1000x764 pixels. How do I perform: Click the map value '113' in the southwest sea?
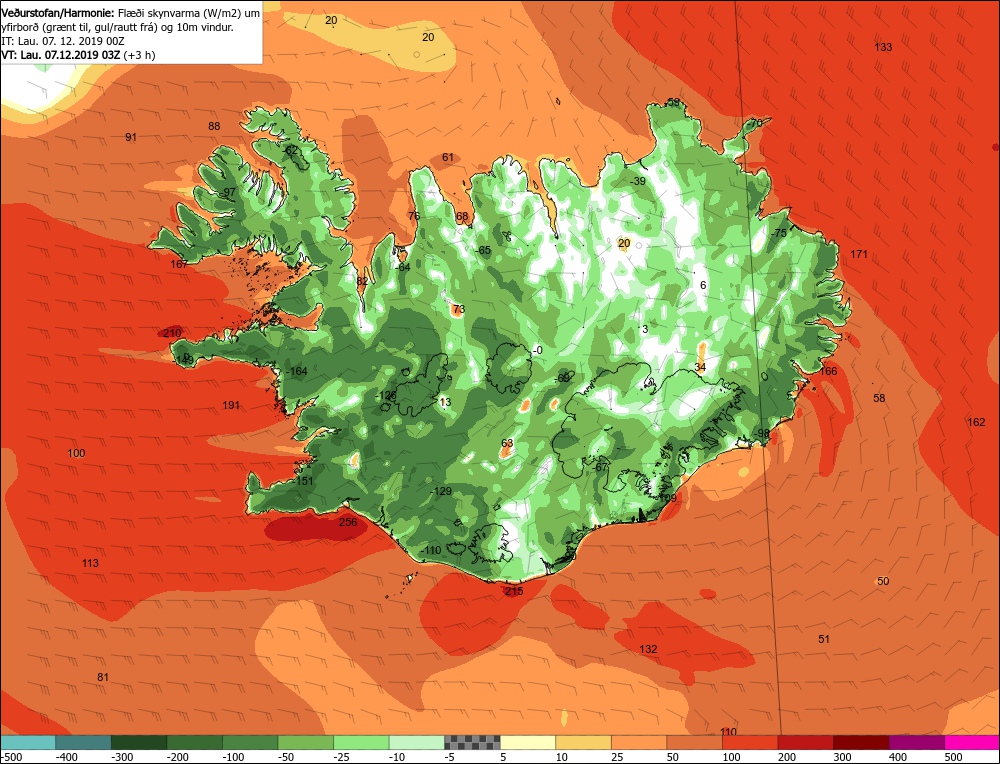click(x=91, y=563)
